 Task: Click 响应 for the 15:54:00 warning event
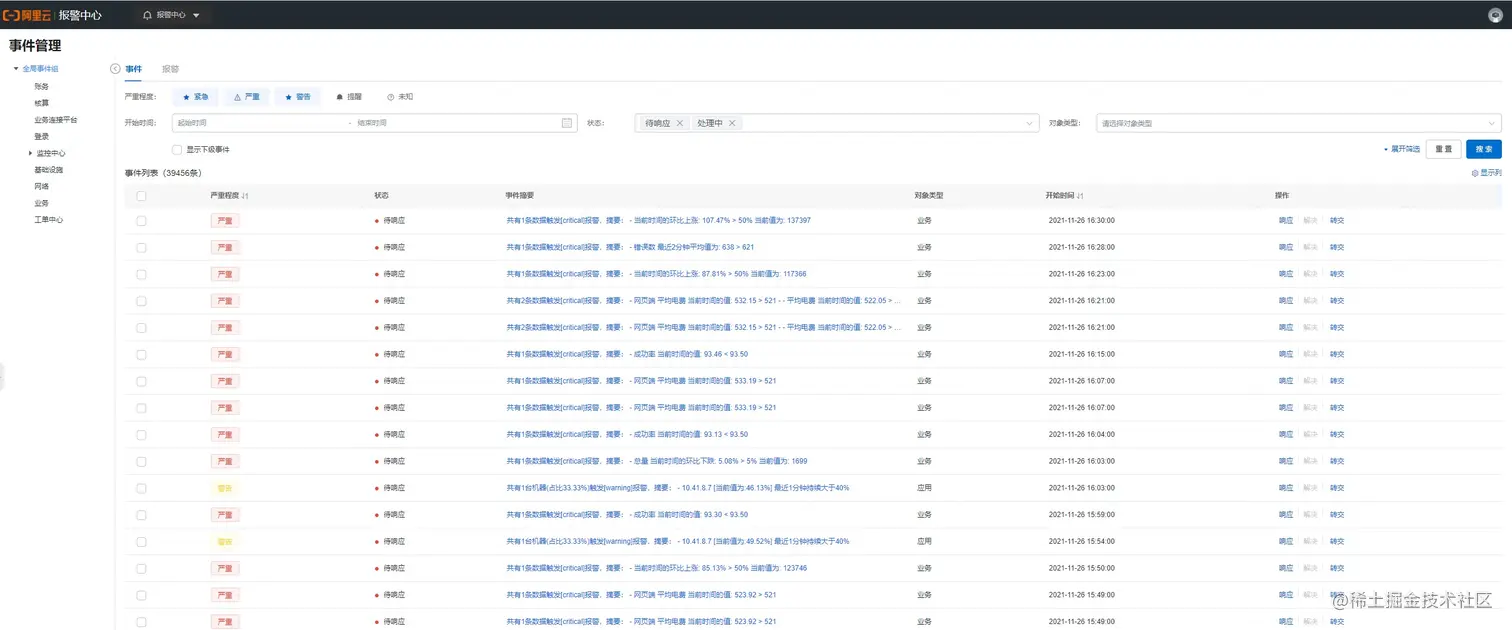pyautogui.click(x=1285, y=541)
